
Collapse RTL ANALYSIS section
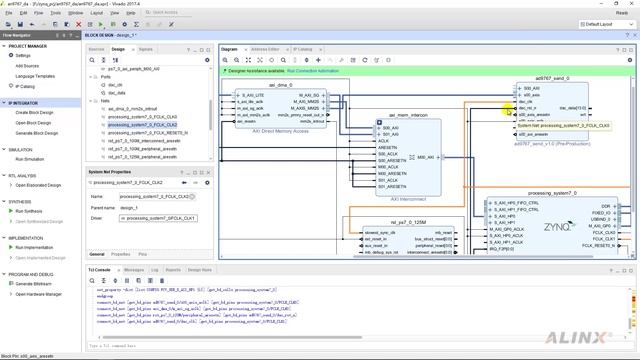pos(4,176)
